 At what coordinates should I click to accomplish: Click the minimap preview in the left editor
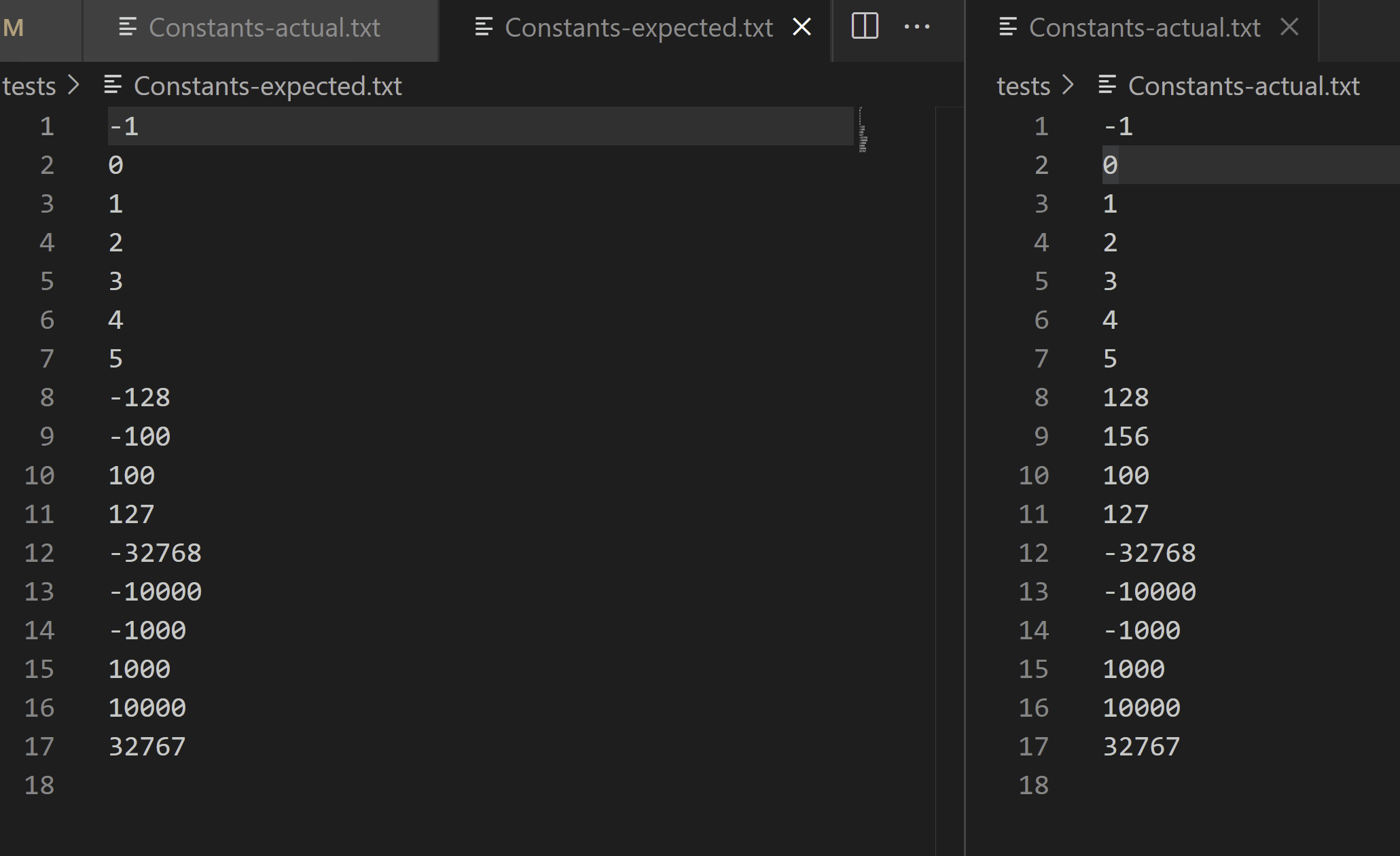tap(863, 129)
